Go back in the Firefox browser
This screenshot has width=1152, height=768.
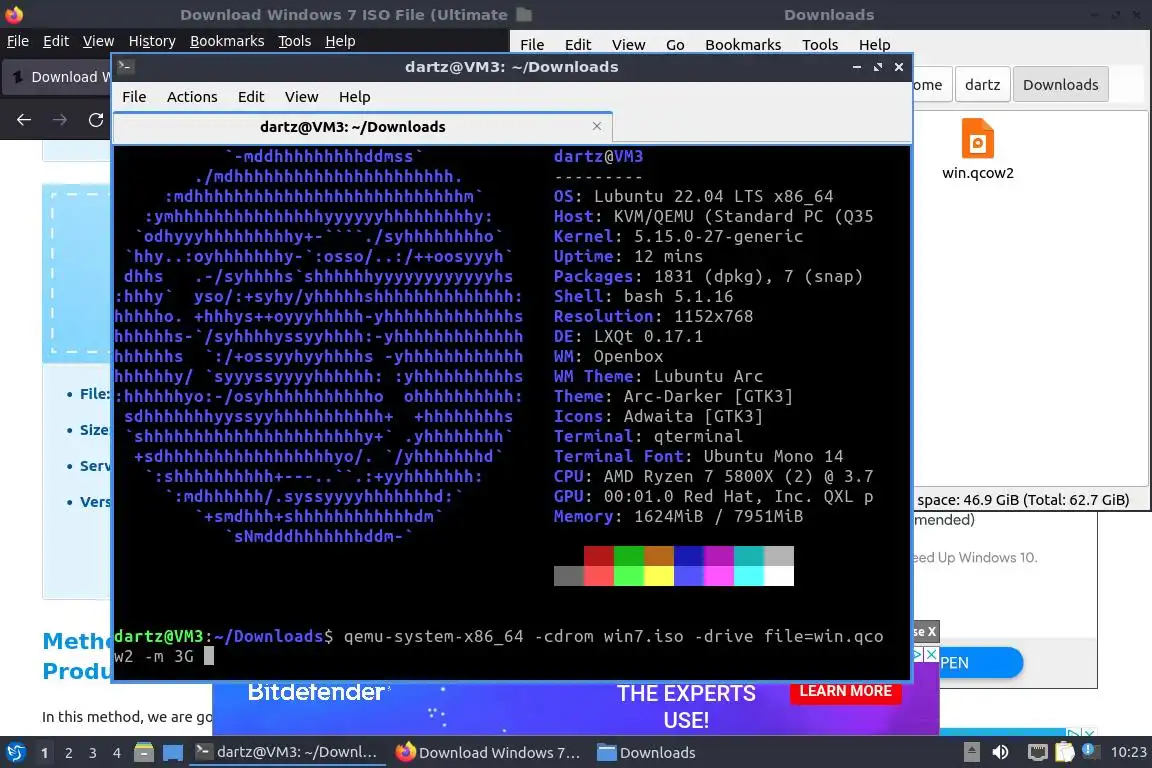(x=24, y=120)
